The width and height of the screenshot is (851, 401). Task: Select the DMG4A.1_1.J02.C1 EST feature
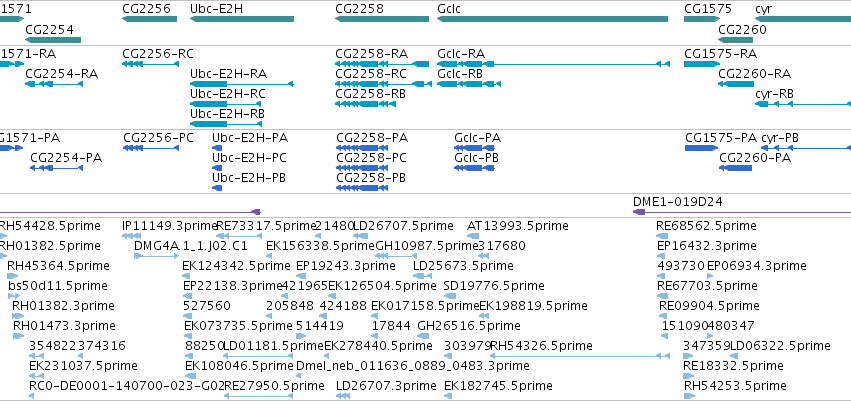[x=149, y=256]
